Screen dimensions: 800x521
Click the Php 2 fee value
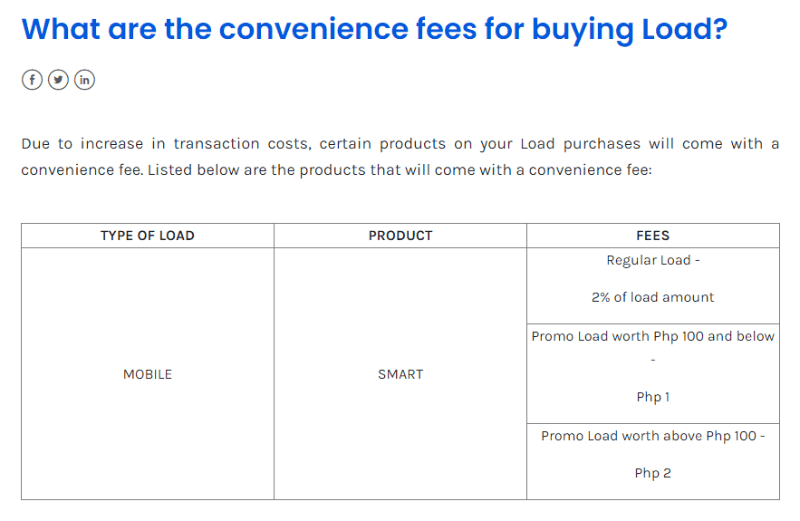click(653, 473)
